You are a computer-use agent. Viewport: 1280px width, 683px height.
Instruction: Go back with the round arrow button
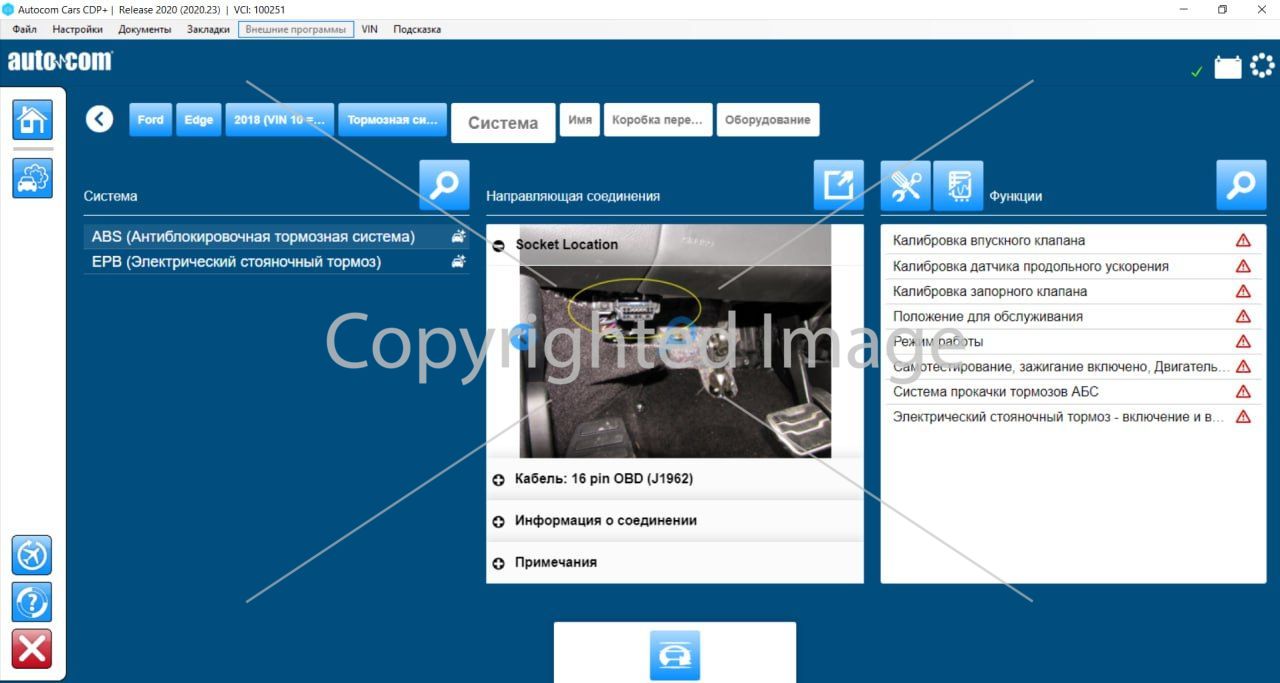[99, 120]
